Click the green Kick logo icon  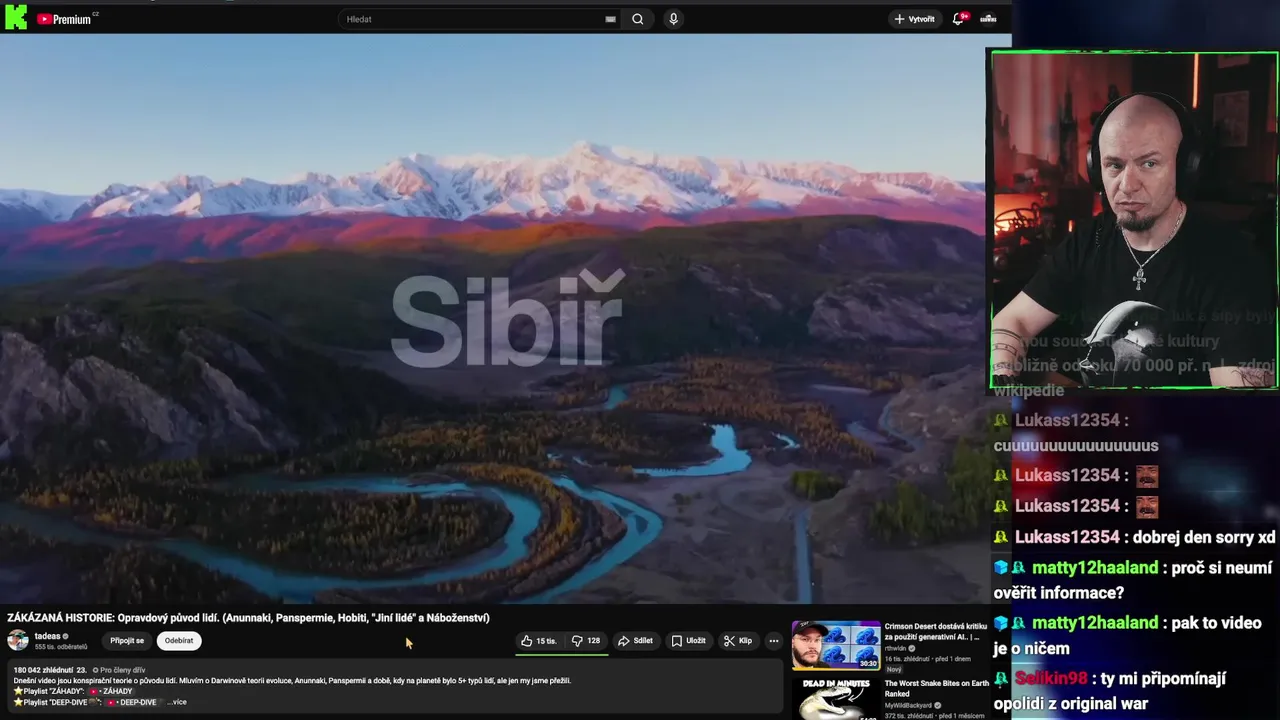16,17
